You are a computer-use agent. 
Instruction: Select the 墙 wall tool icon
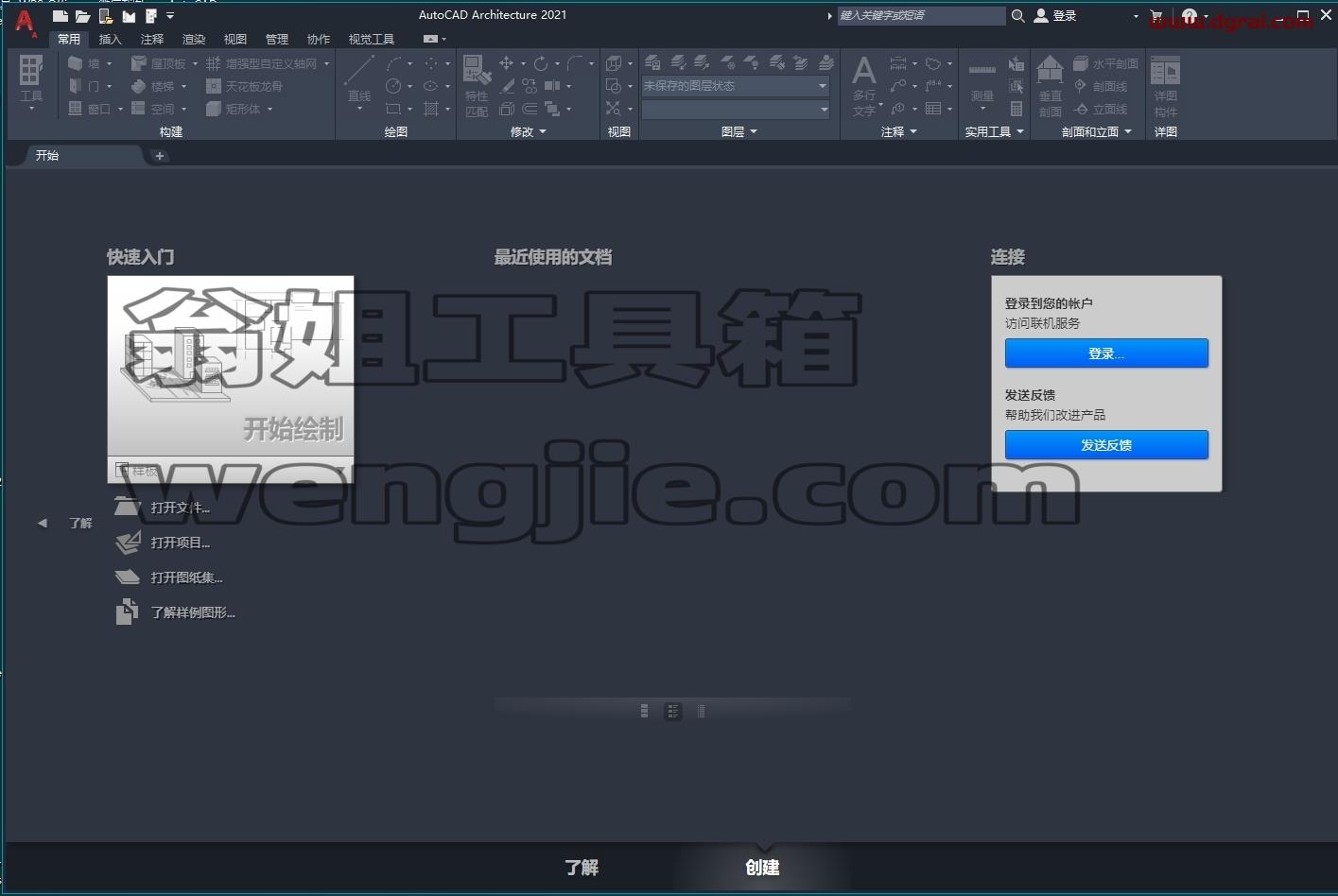pos(77,63)
